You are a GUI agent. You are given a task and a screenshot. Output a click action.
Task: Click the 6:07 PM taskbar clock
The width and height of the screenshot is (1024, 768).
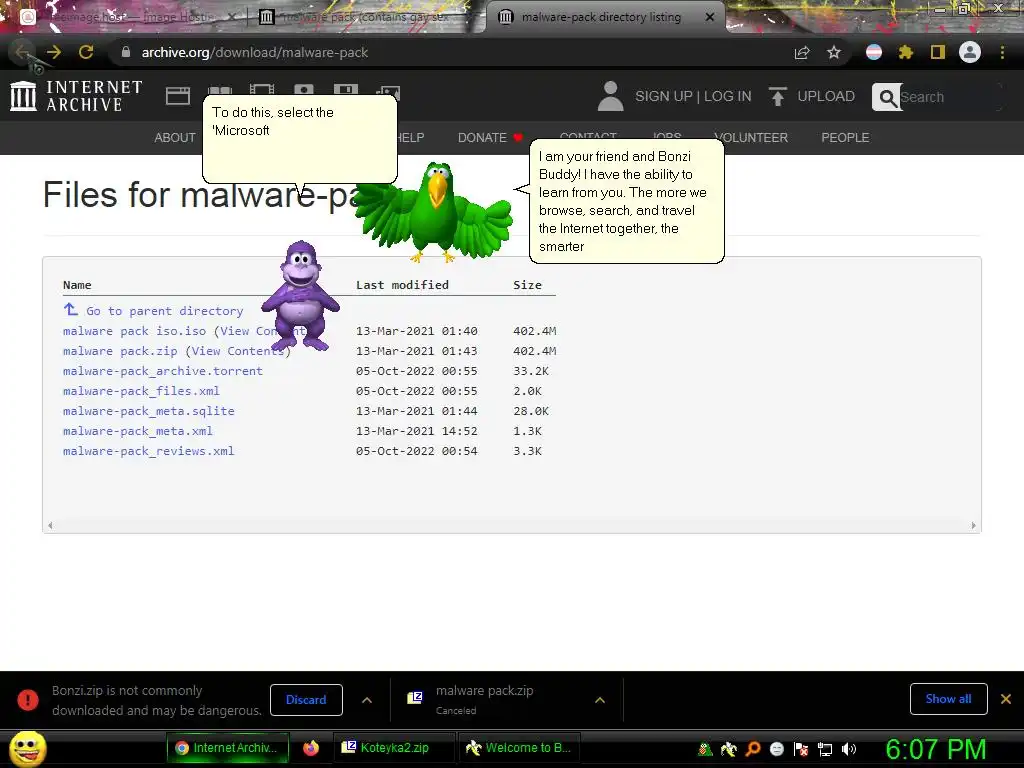[936, 749]
